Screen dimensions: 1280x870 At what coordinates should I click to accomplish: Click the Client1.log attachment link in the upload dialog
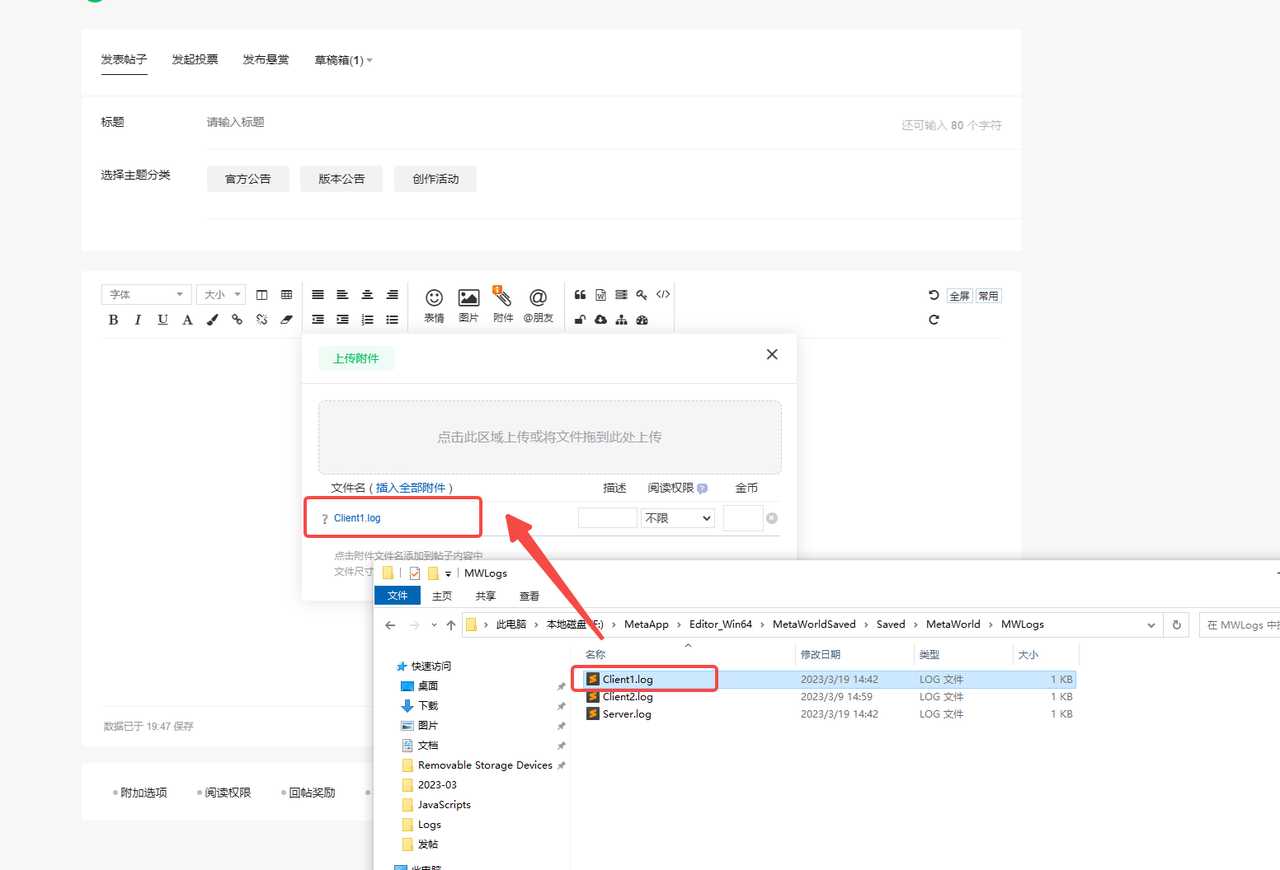pos(357,518)
